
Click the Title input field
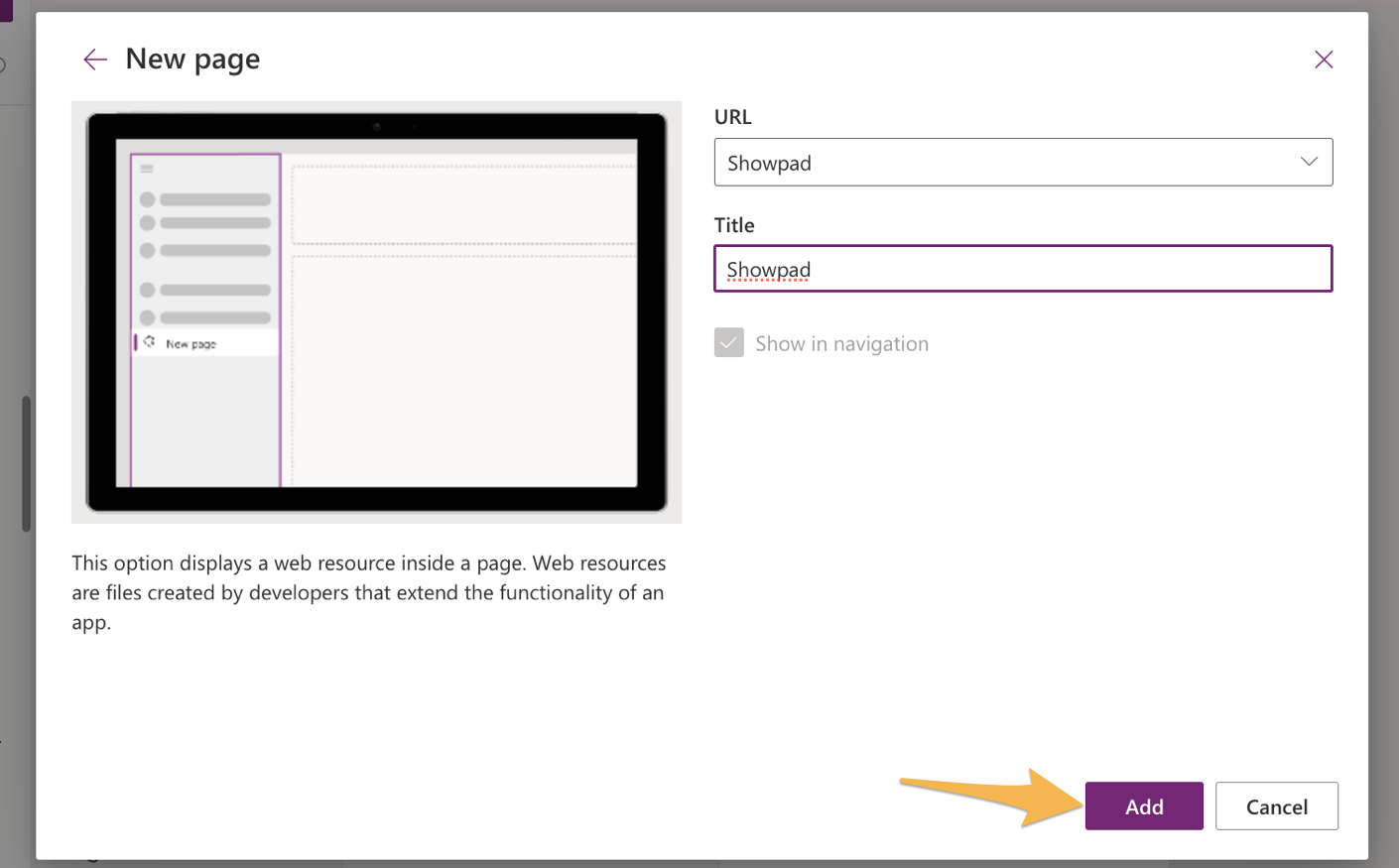coord(1023,269)
